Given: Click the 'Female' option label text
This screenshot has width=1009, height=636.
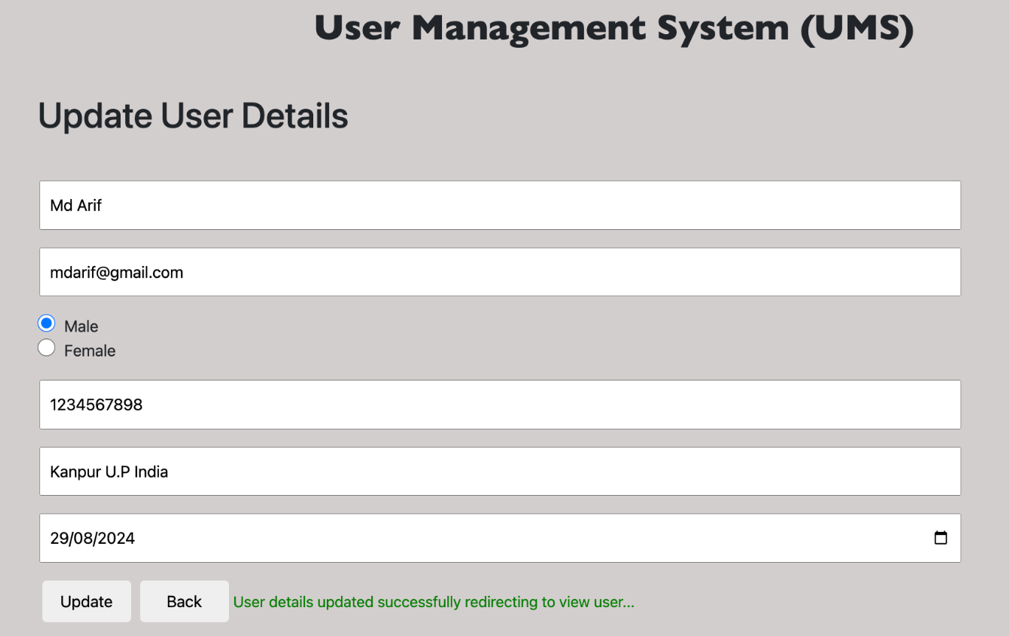Looking at the screenshot, I should 90,351.
